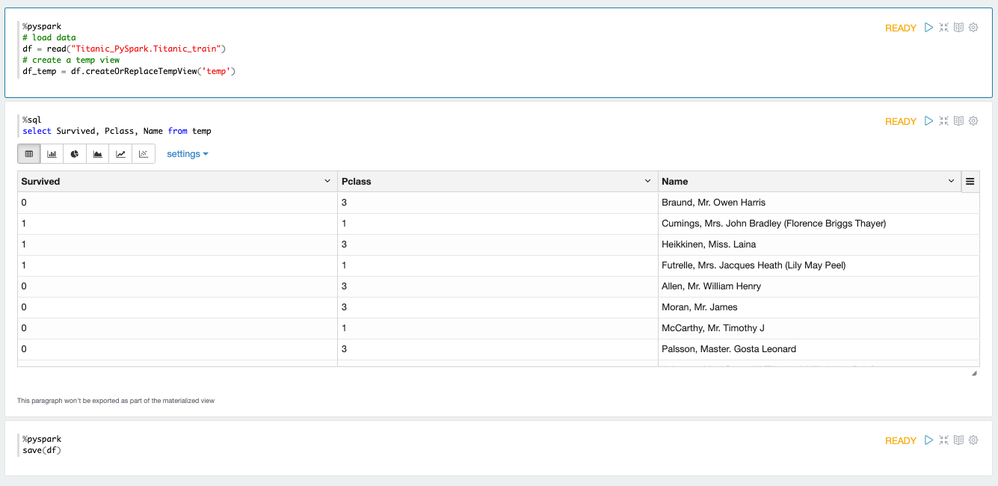Open gear settings for SQL paragraph

click(973, 121)
